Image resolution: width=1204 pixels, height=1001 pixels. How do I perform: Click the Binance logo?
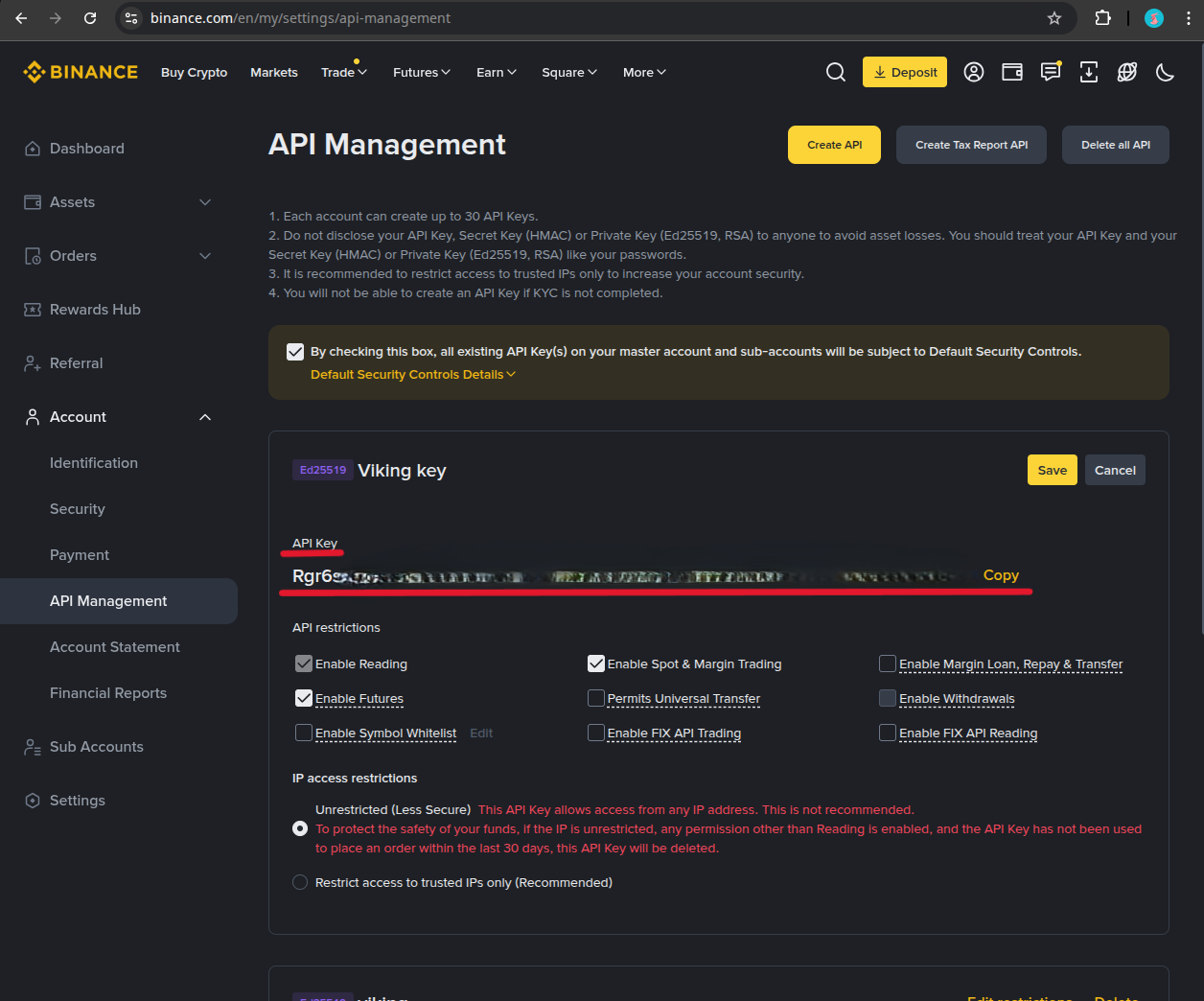(81, 72)
